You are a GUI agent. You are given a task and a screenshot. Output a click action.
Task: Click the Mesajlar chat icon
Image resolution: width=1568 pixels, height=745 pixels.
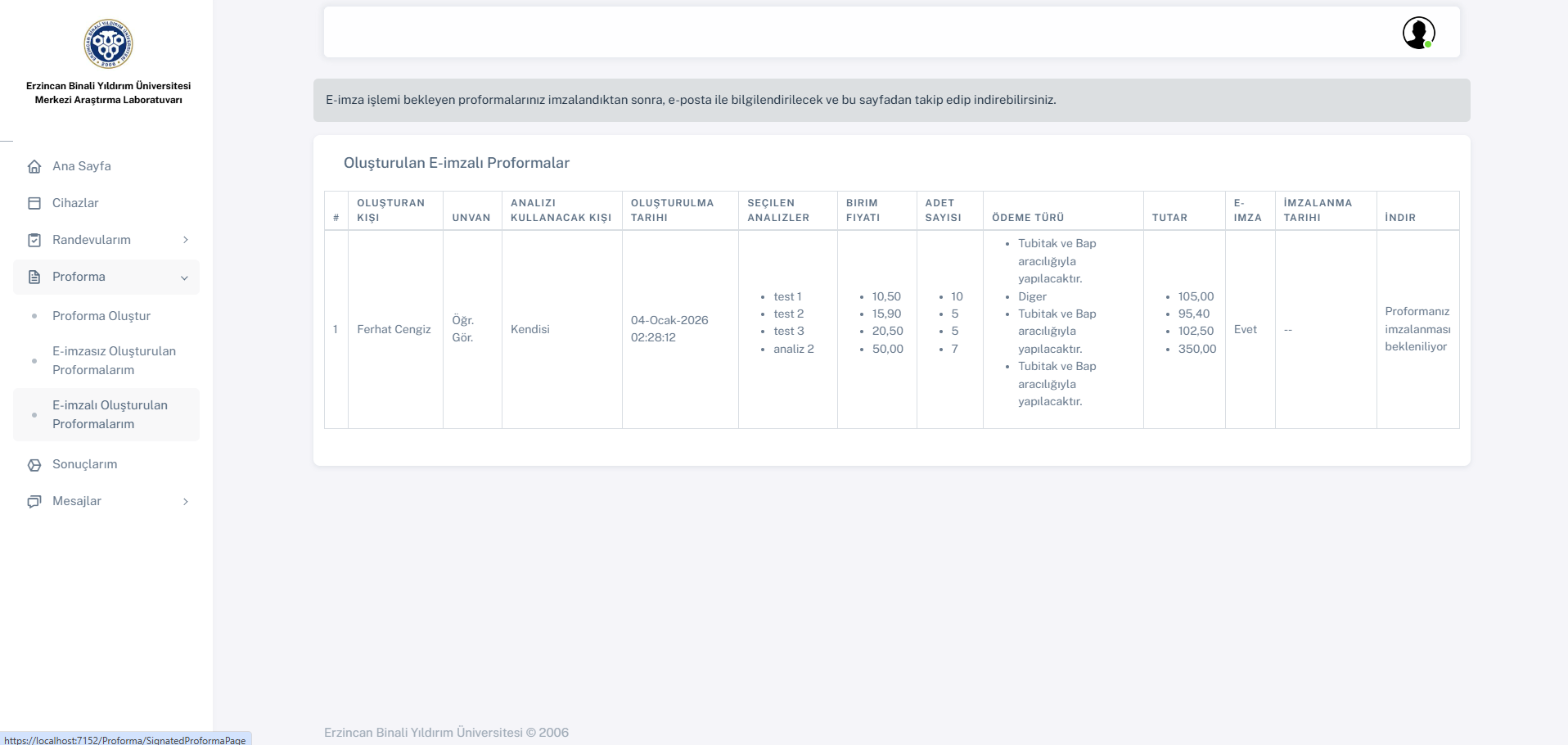(x=34, y=501)
